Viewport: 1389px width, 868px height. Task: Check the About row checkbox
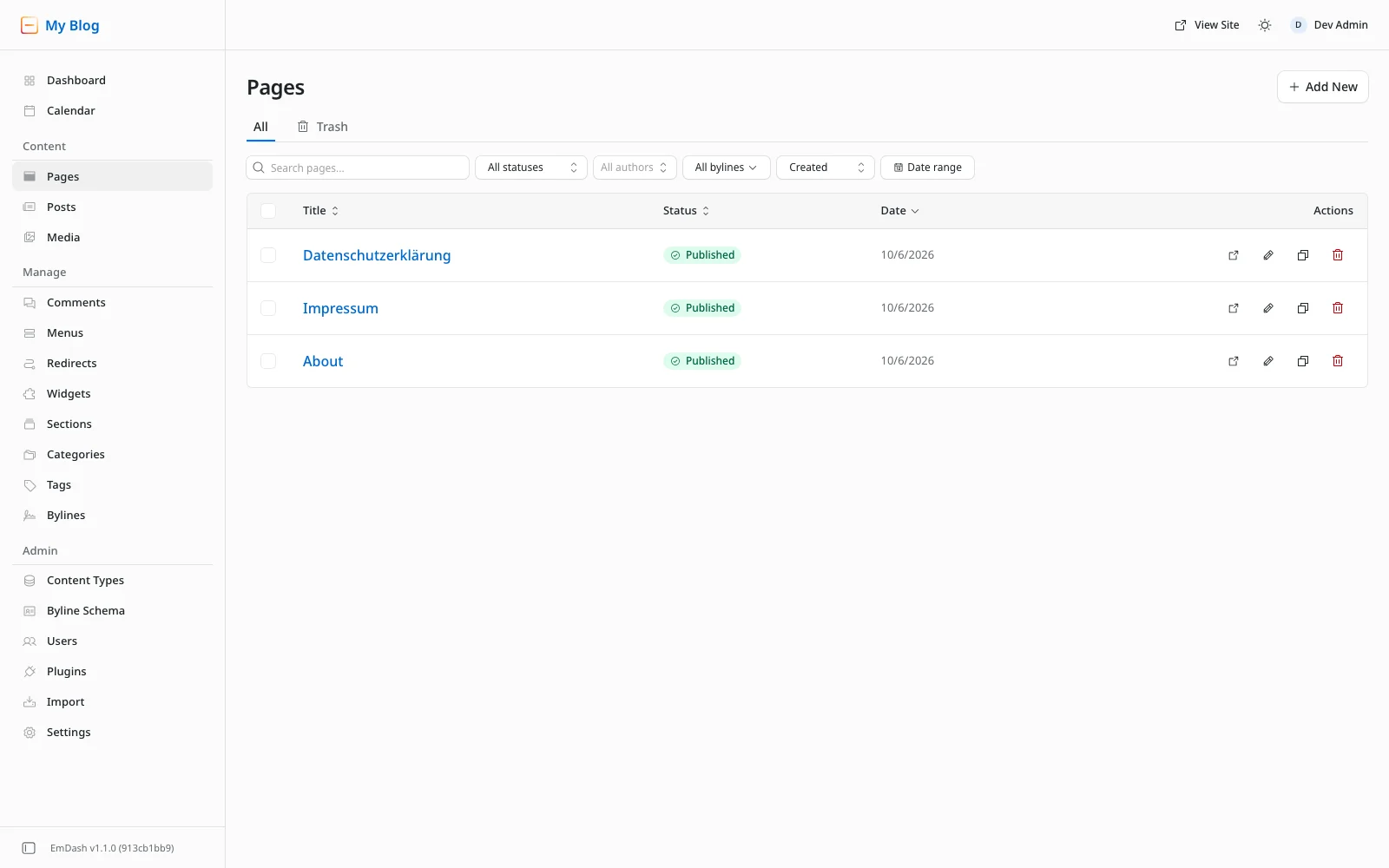click(268, 361)
